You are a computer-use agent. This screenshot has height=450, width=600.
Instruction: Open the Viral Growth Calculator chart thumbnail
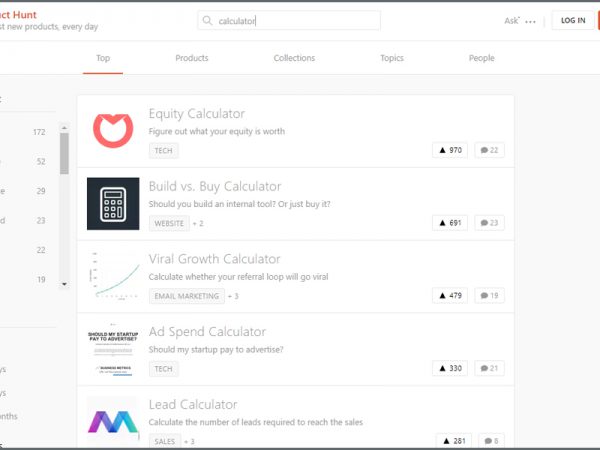(112, 276)
